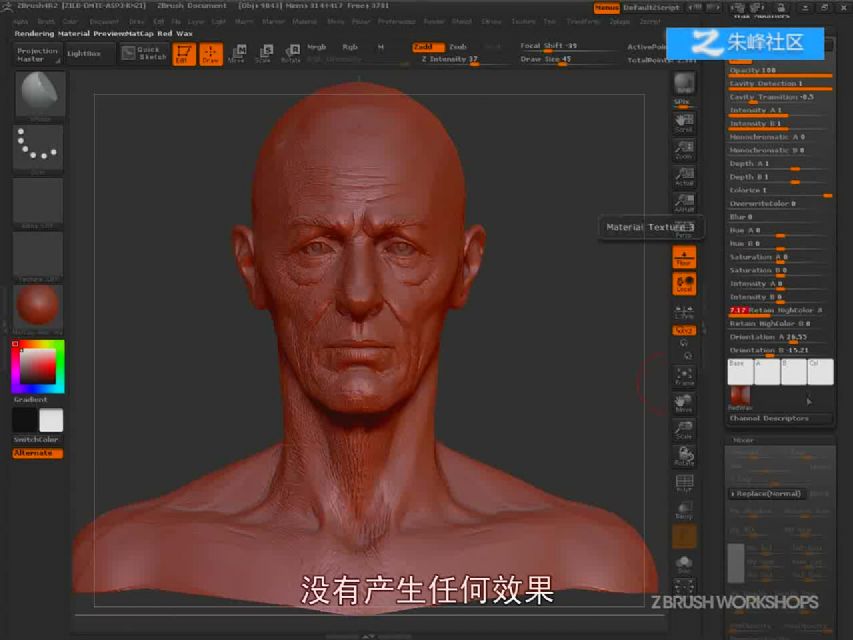Activate Scale mode in top toolbar
The height and width of the screenshot is (640, 853).
click(x=264, y=54)
